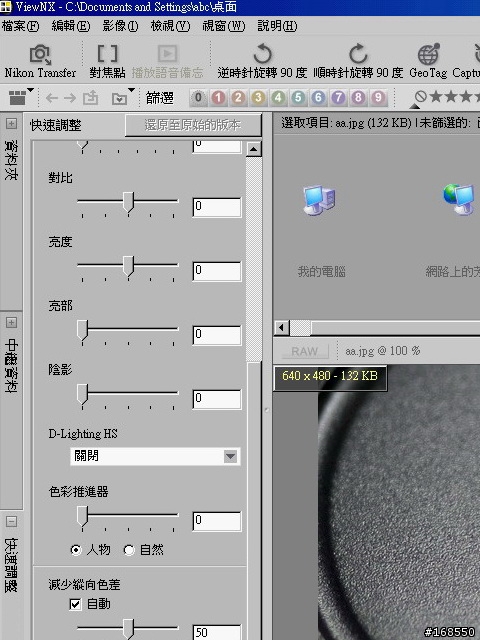The image size is (480, 640).
Task: Select the 人物 radio button
Action: tap(76, 550)
